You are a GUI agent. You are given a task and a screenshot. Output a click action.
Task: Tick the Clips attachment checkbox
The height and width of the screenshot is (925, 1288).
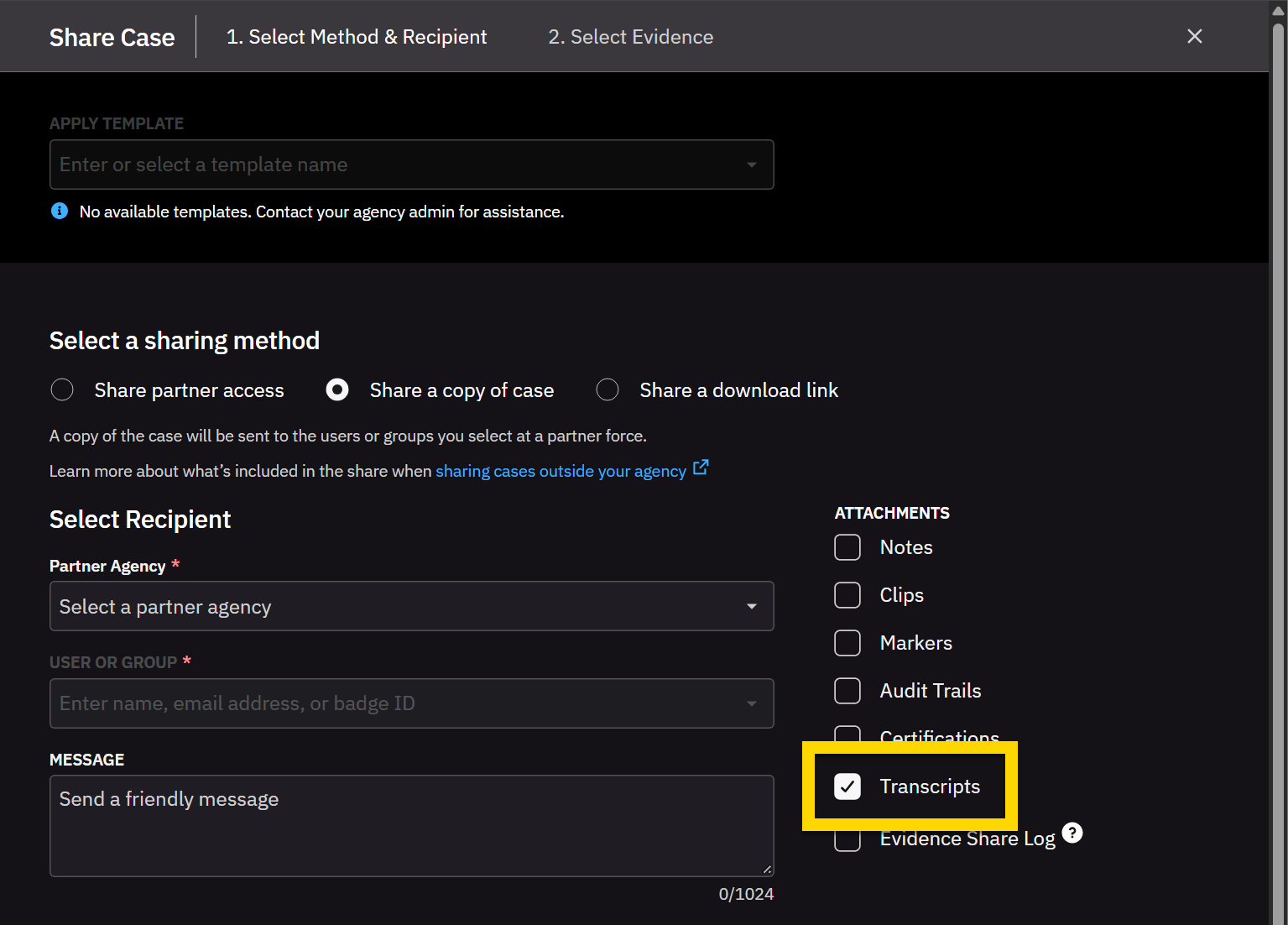pos(847,595)
